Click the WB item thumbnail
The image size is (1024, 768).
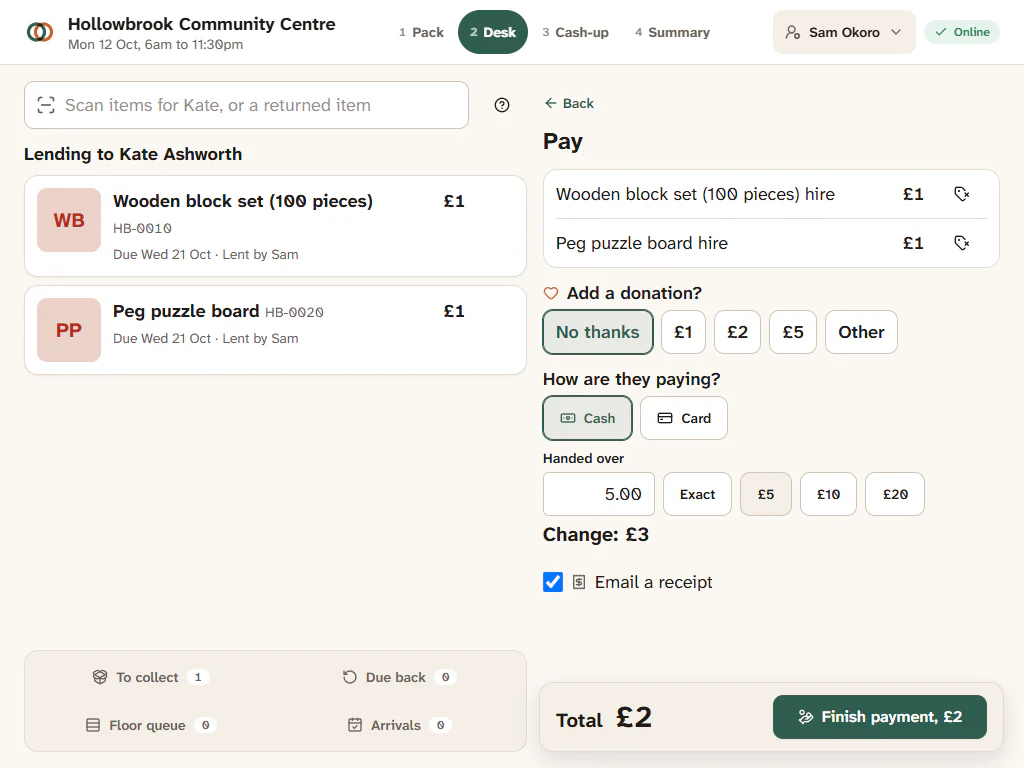(x=69, y=220)
